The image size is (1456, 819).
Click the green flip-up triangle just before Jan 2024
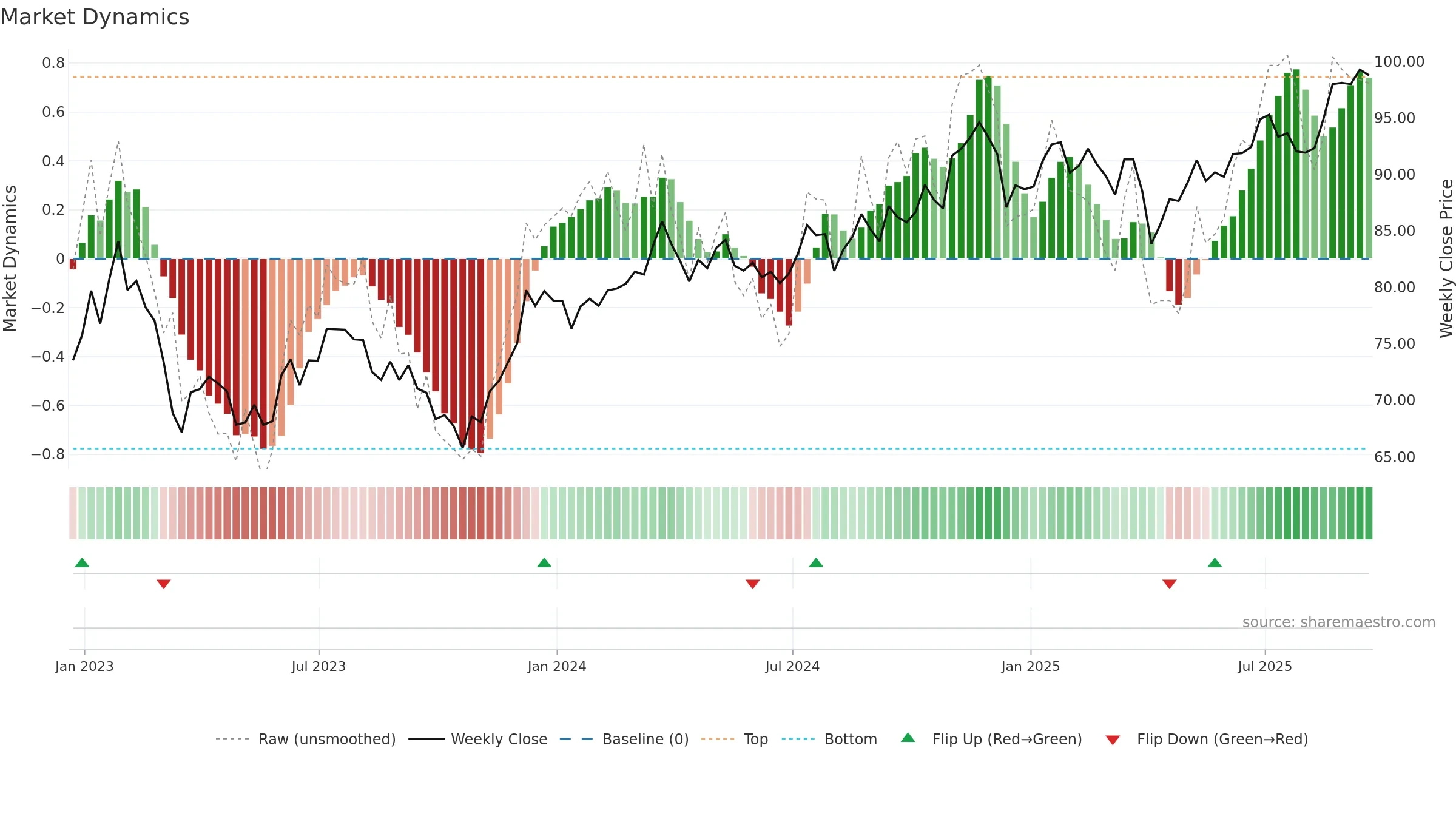[x=544, y=562]
